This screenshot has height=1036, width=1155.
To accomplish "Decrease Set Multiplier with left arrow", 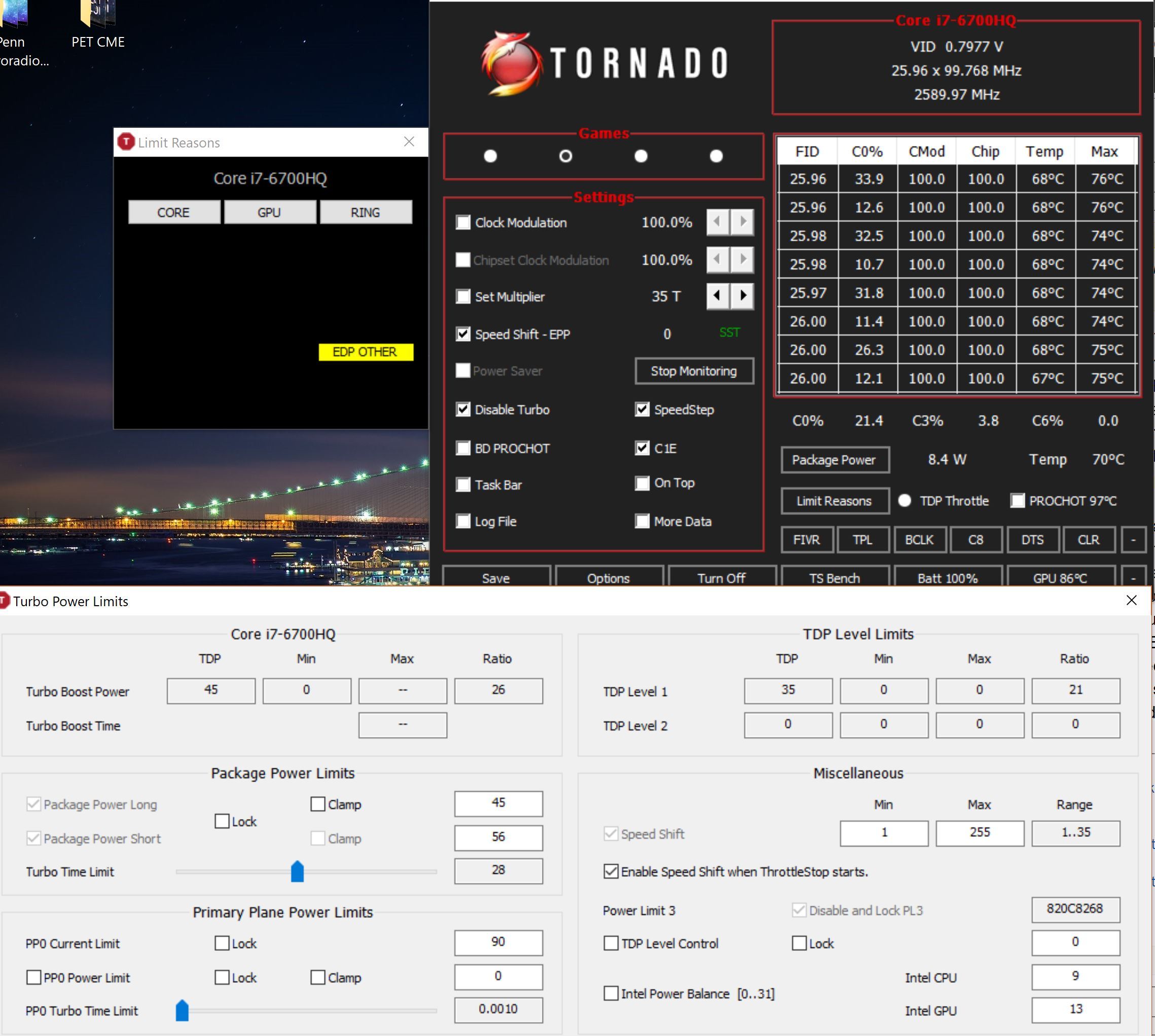I will (x=717, y=296).
